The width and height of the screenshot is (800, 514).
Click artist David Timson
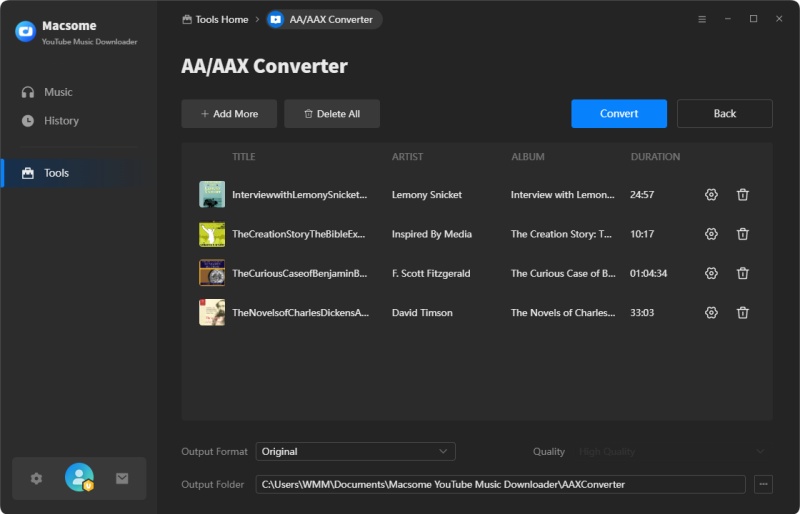(x=422, y=312)
